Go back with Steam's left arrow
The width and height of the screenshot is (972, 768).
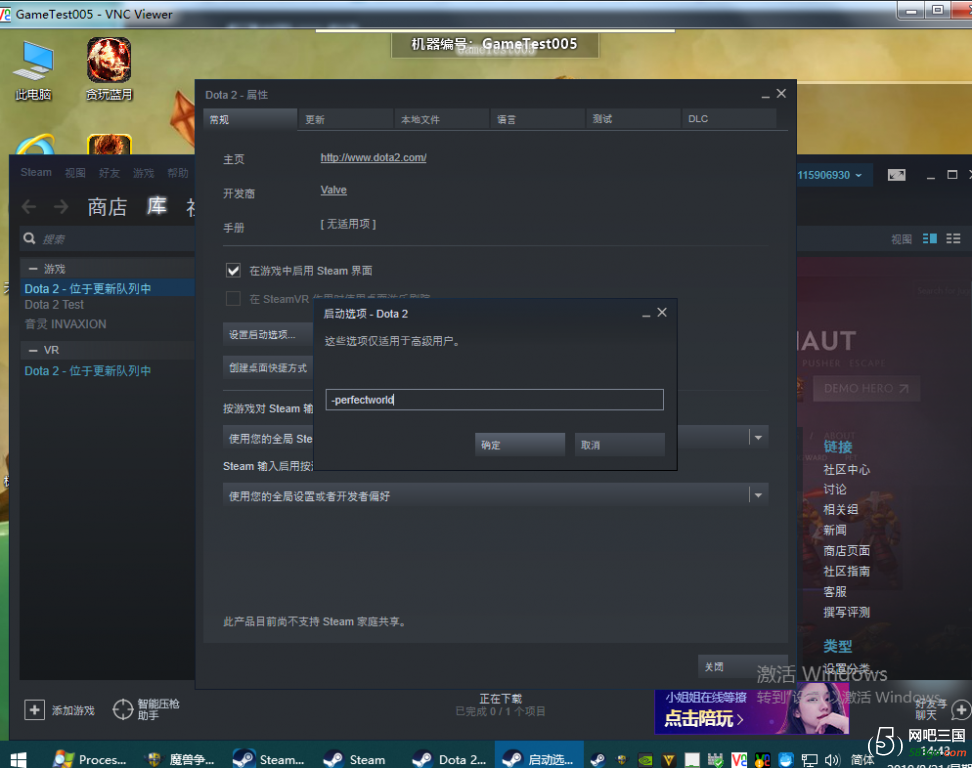point(29,206)
